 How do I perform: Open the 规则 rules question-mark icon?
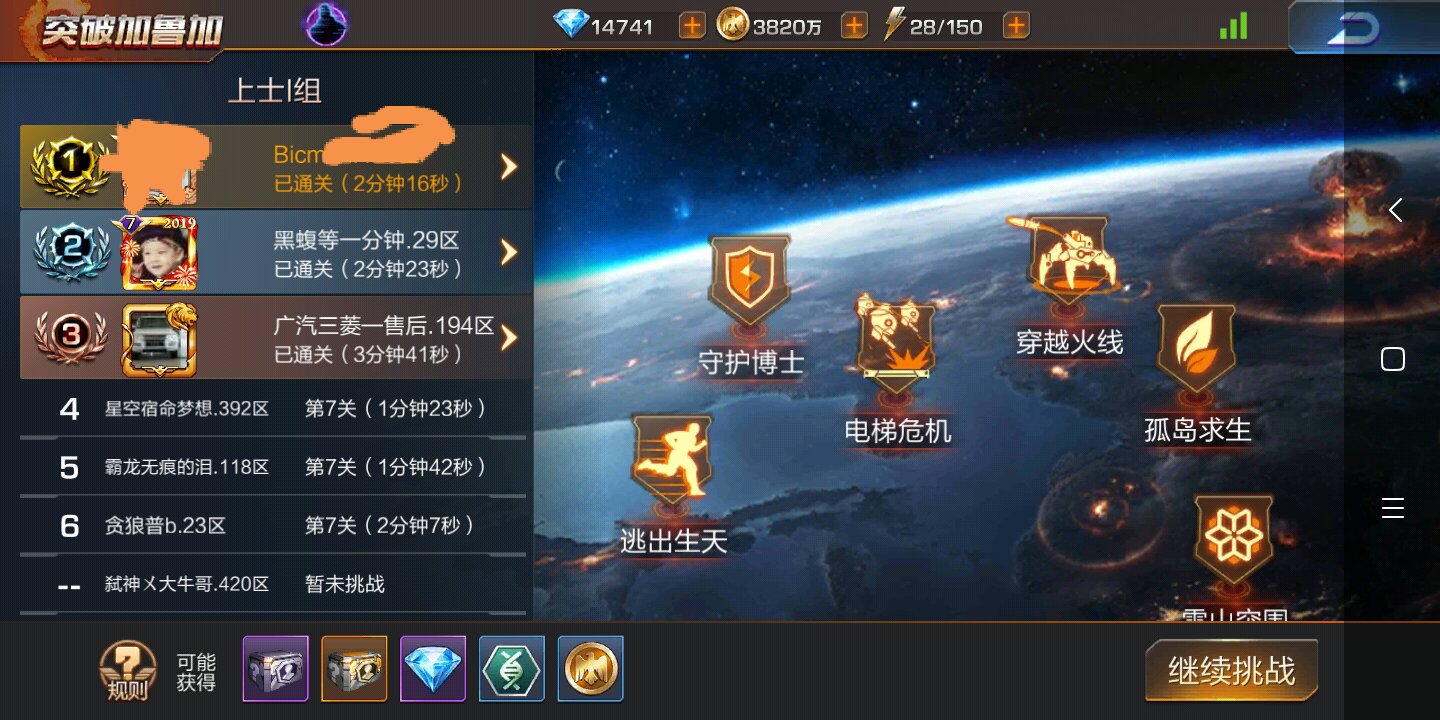[x=127, y=670]
